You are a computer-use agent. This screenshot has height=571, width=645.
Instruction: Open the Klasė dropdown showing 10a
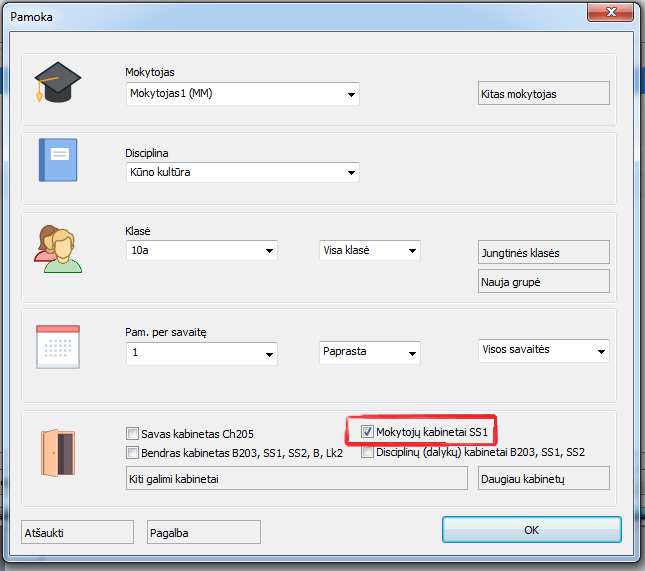tap(269, 251)
